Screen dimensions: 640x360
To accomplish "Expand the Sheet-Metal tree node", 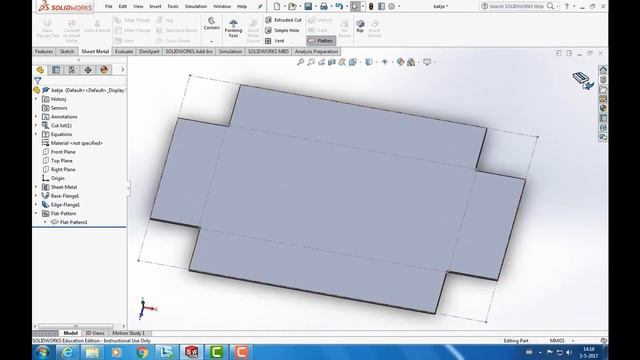I will (x=36, y=187).
